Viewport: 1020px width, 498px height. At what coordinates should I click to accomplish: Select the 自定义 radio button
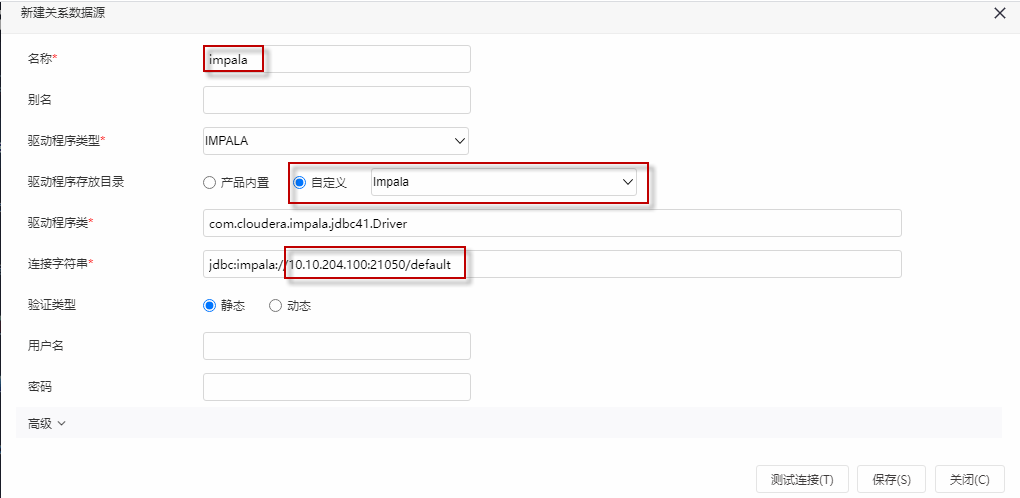tap(299, 183)
